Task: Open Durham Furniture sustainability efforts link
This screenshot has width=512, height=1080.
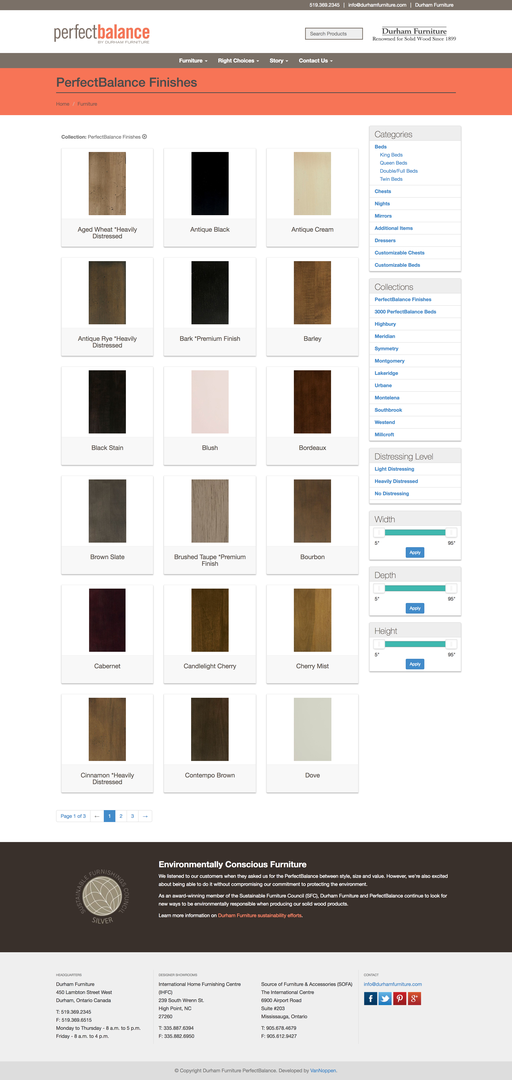Action: 260,915
